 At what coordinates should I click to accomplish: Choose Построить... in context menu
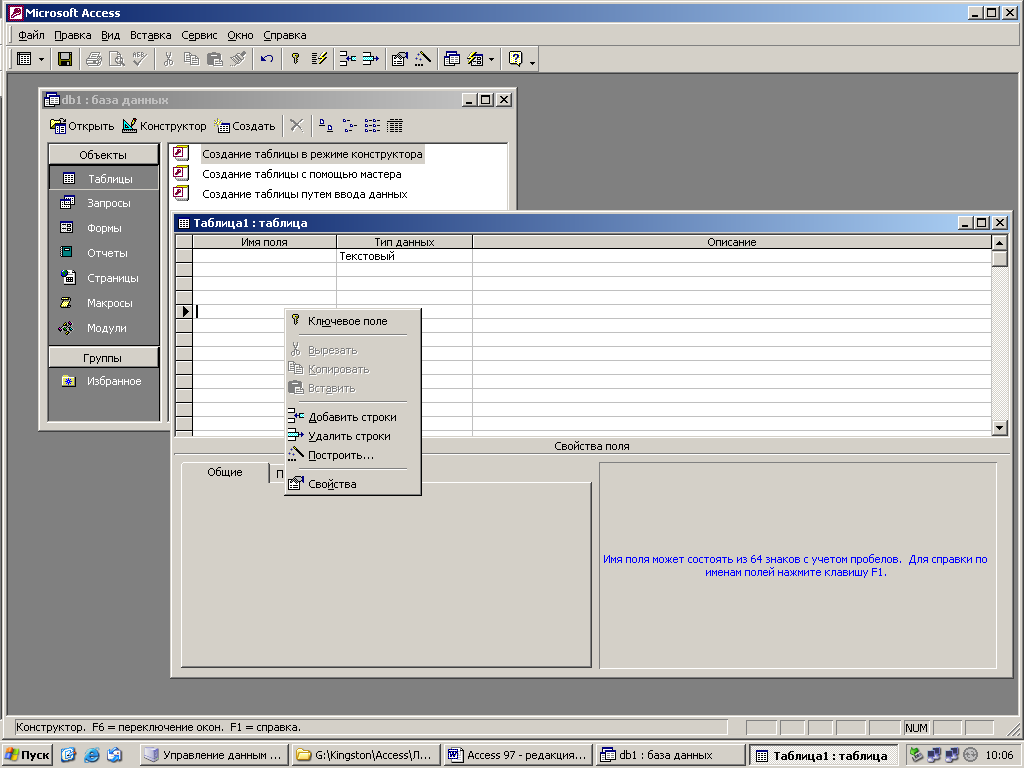point(353,455)
